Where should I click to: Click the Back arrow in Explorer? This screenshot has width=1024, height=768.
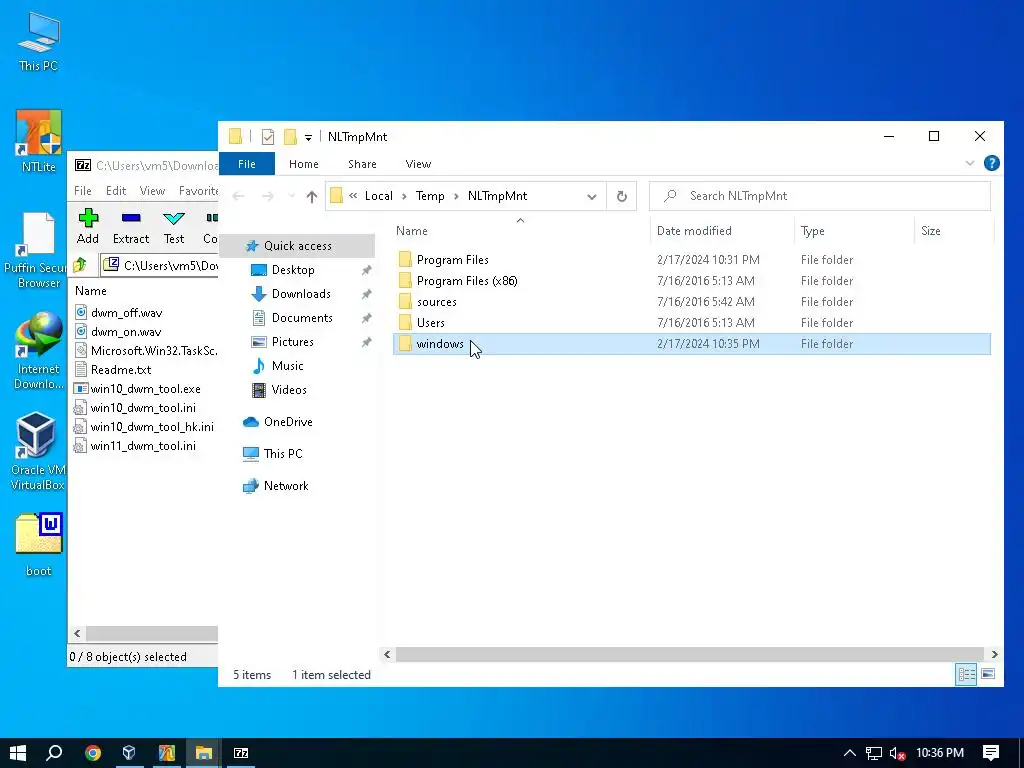238,196
